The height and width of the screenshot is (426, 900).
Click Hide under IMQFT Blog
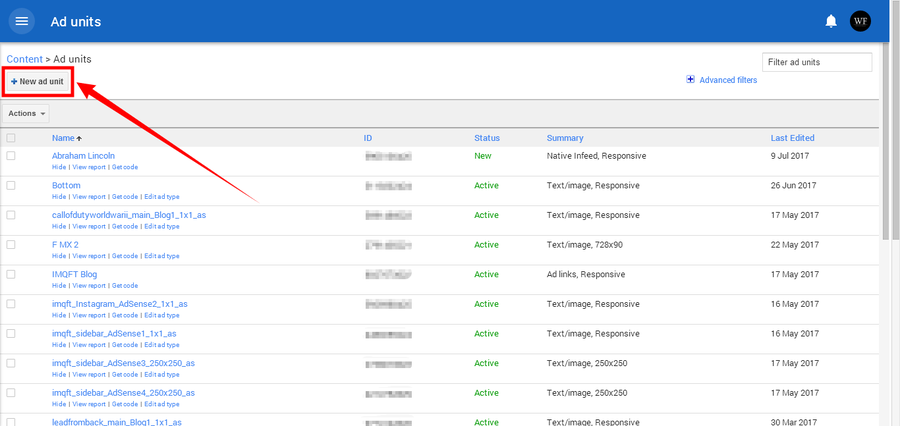[x=59, y=285]
